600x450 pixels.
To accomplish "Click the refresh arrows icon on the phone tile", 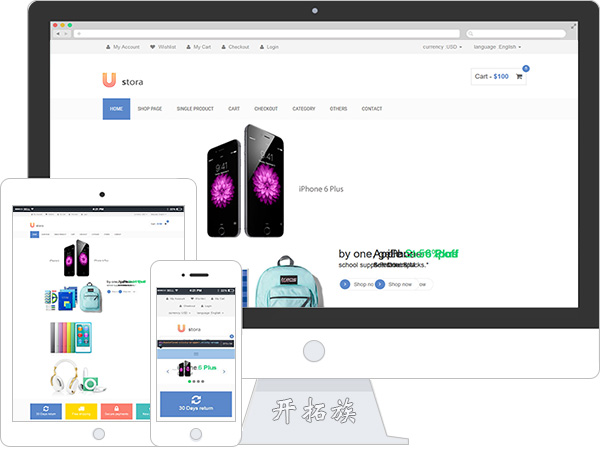I will (196, 400).
